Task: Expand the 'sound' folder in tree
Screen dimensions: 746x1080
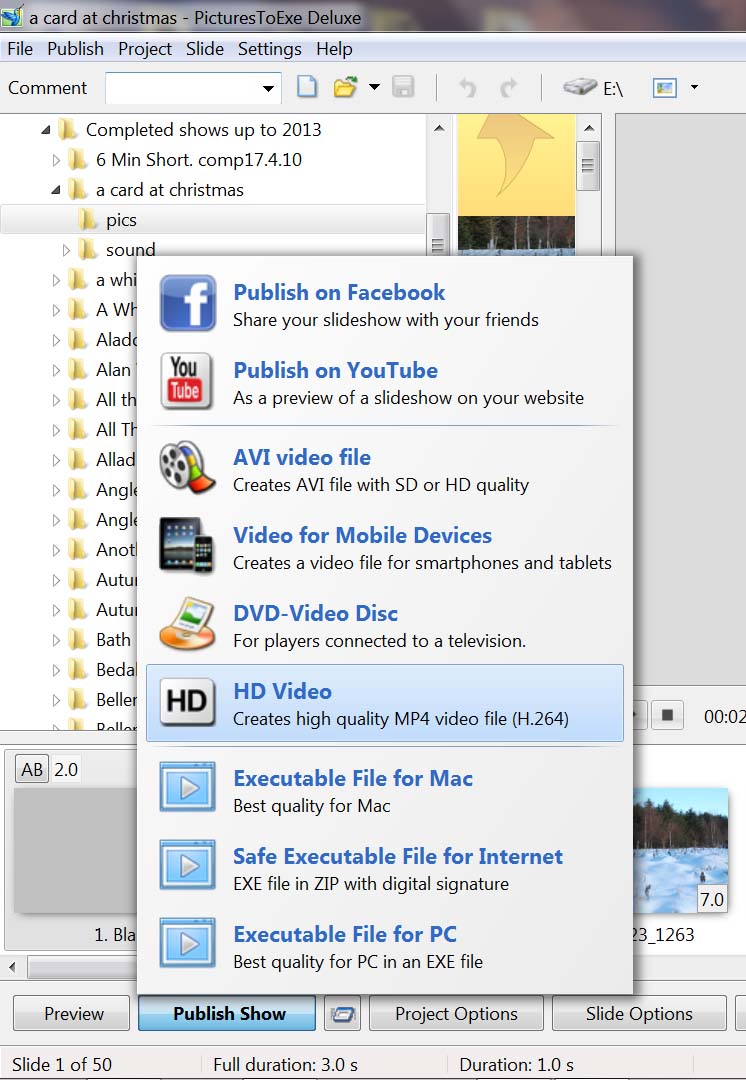Action: click(66, 250)
